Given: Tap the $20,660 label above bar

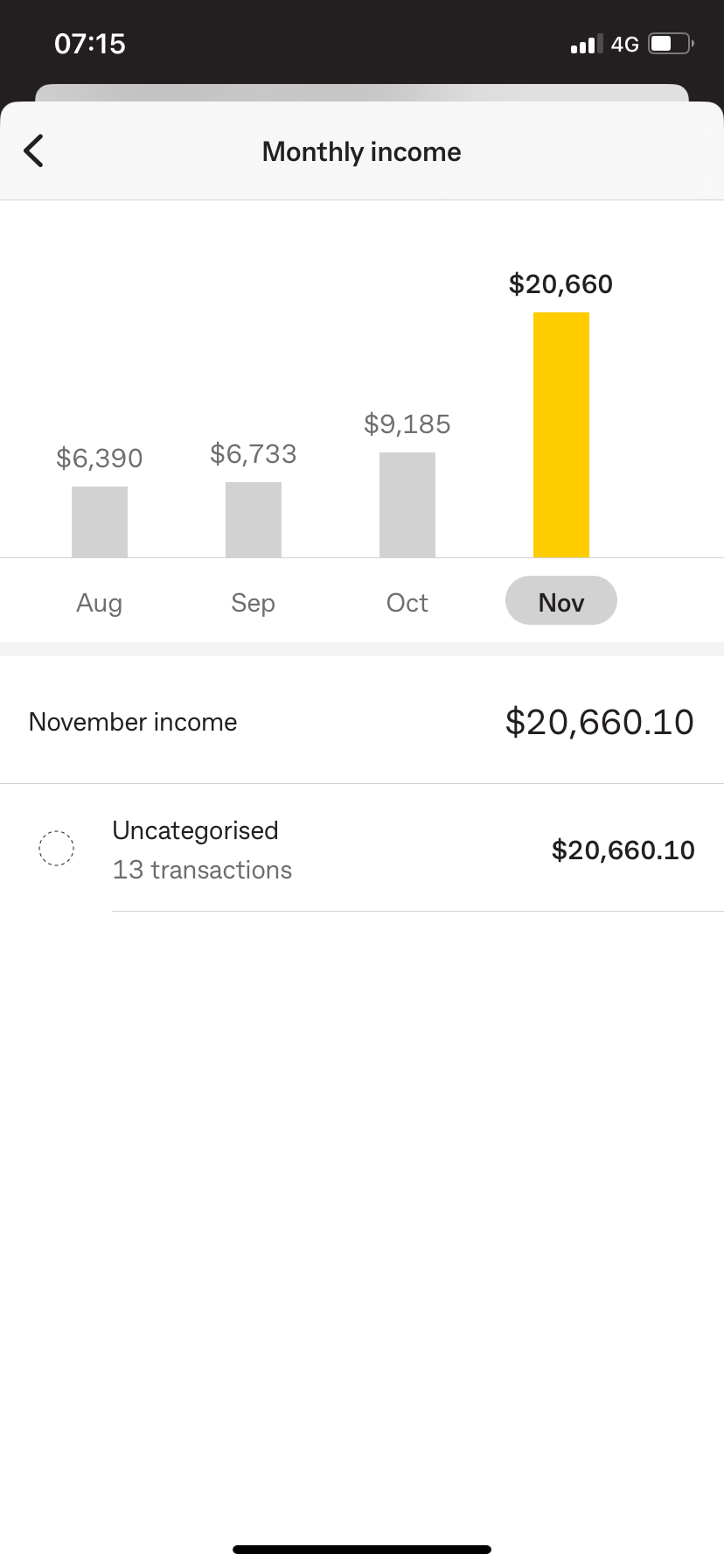Looking at the screenshot, I should (561, 284).
